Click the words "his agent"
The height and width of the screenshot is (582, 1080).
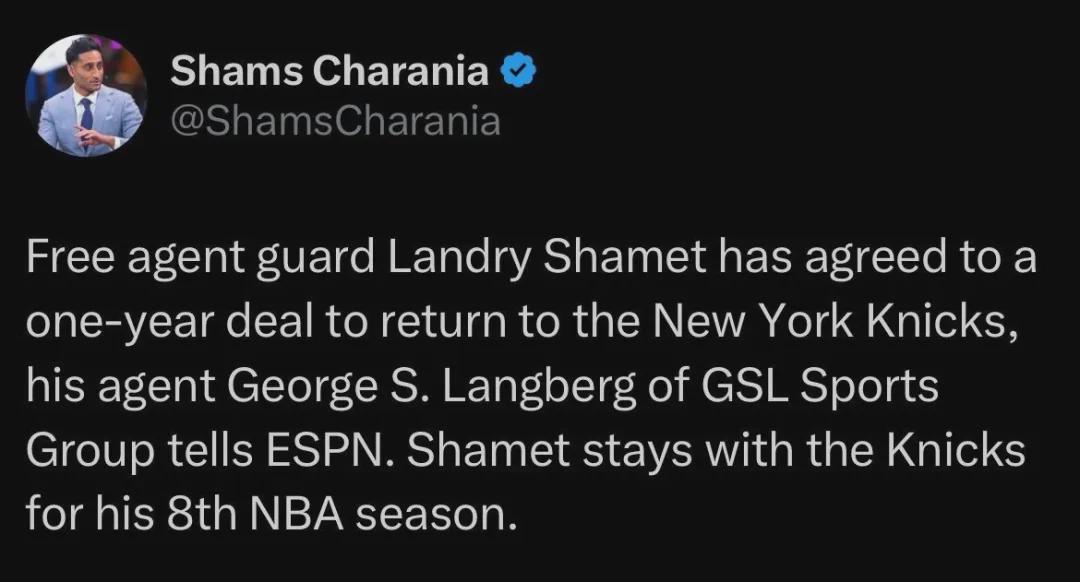[120, 387]
